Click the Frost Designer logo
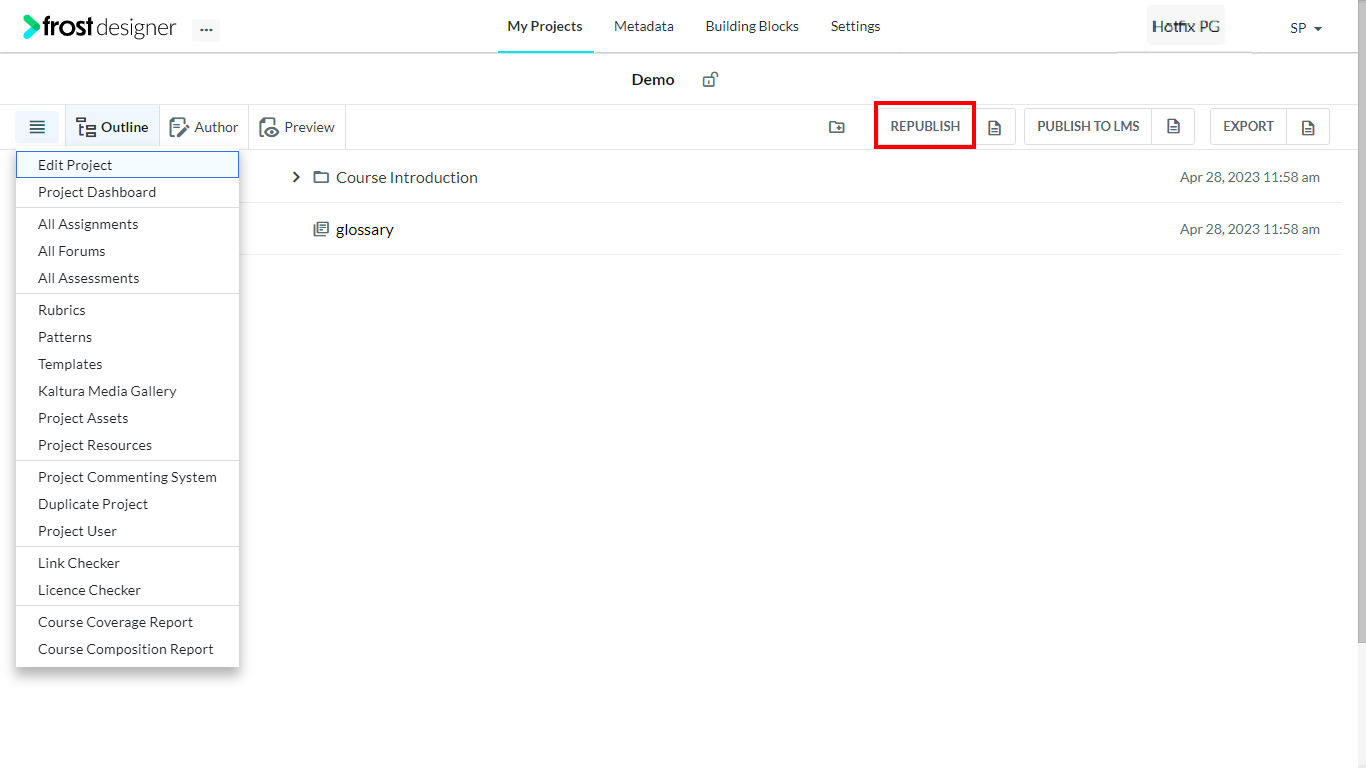Screen dimensions: 1366x768 100,27
